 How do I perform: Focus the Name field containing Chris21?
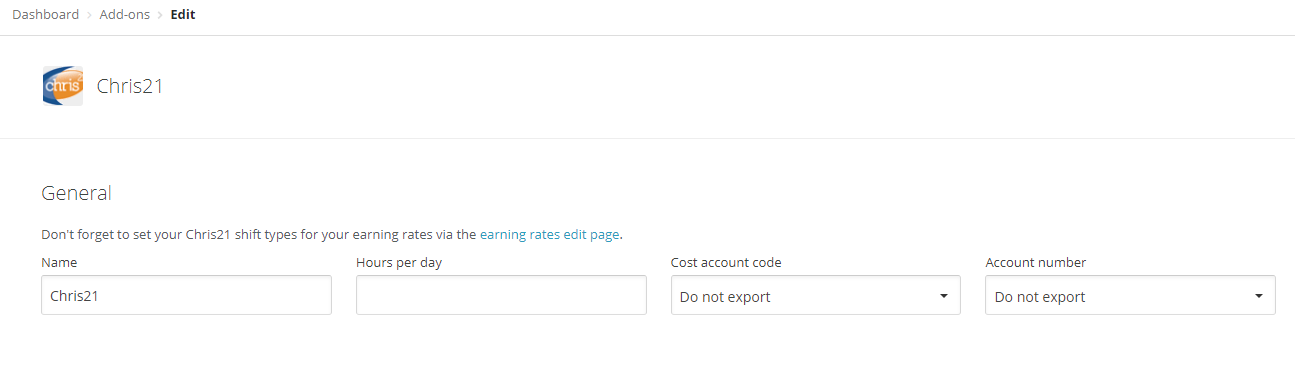point(186,296)
